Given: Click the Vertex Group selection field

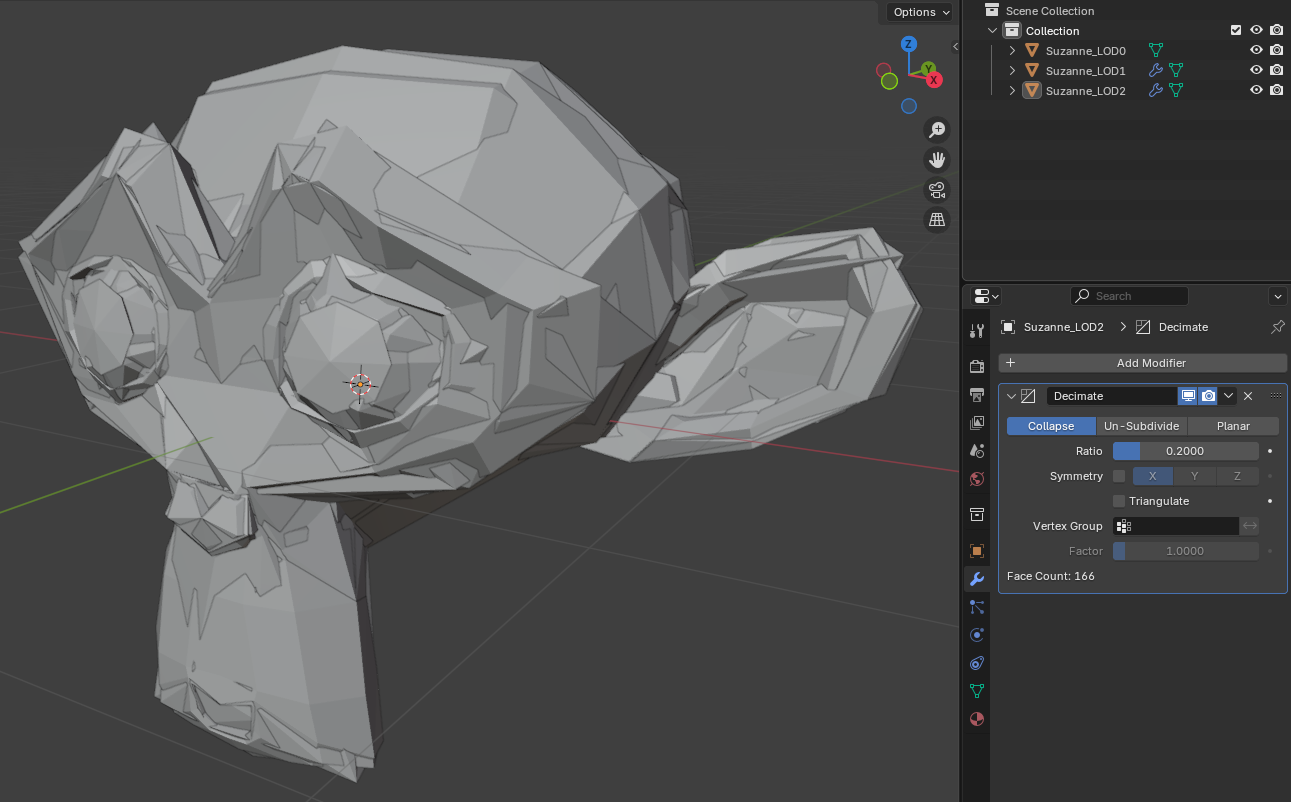Looking at the screenshot, I should [1176, 526].
